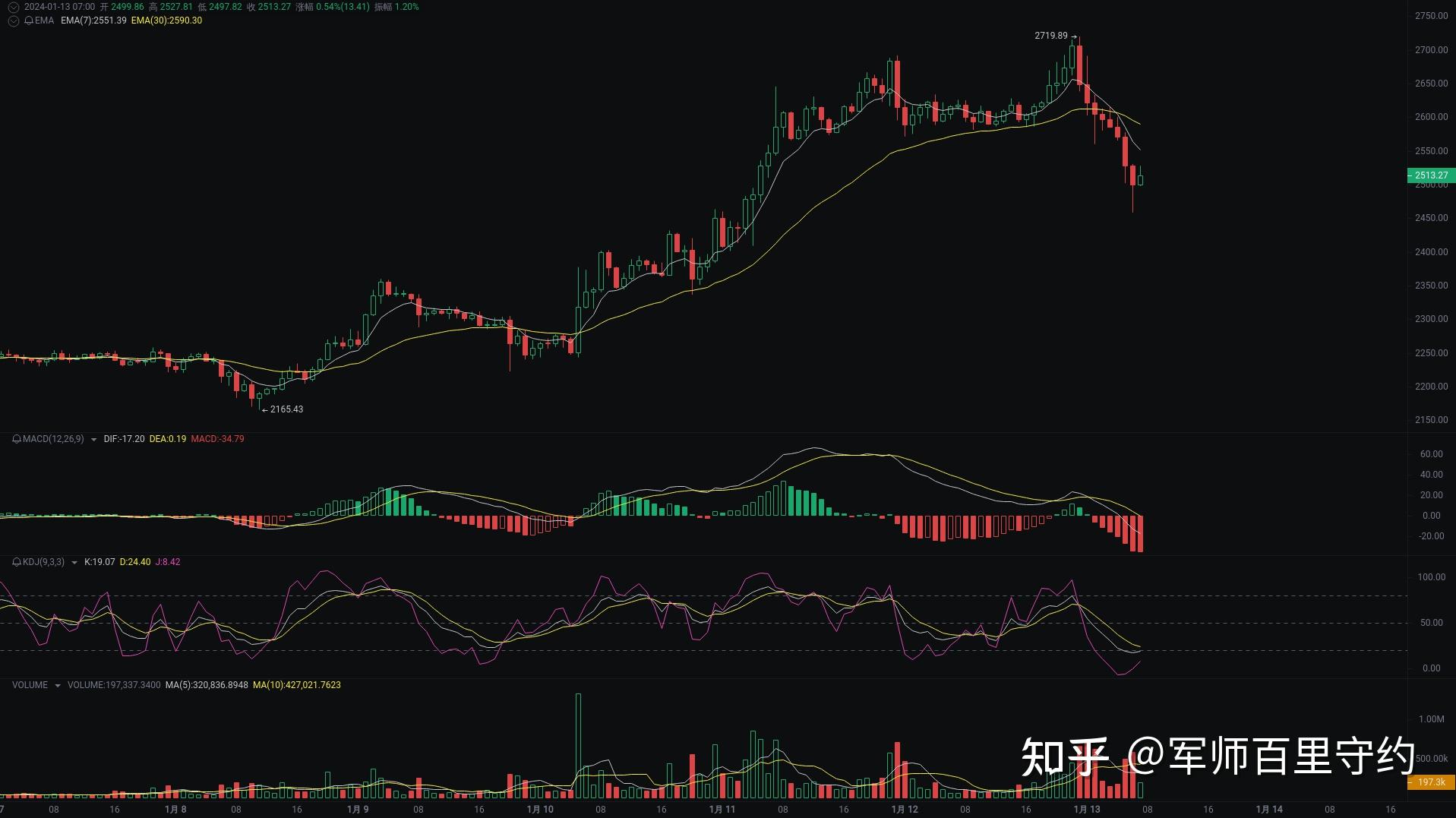The width and height of the screenshot is (1456, 818).
Task: Click the 2750.00 price axis label
Action: click(1432, 16)
